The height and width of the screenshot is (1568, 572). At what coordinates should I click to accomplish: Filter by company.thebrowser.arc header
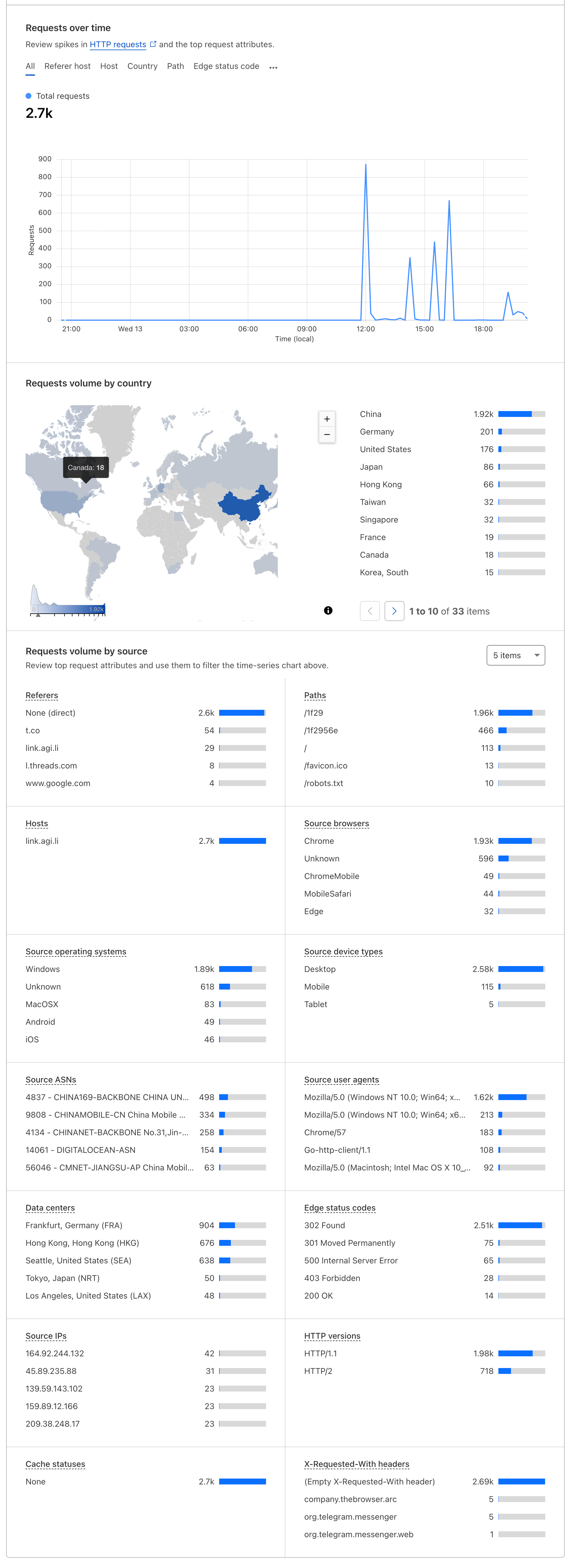coord(424,1499)
